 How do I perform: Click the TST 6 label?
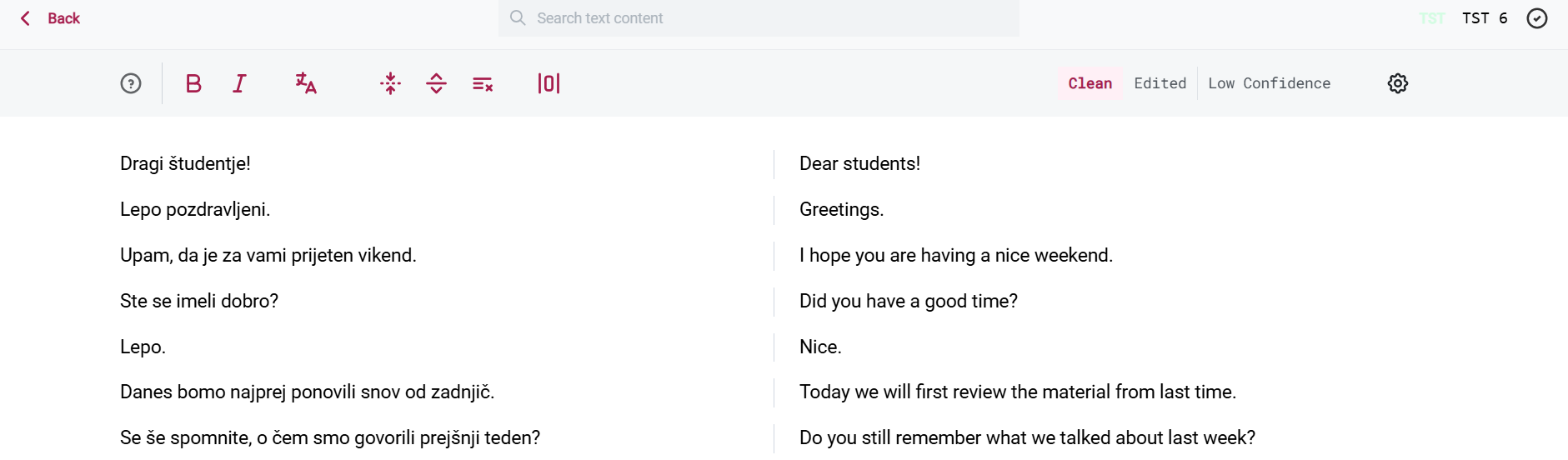(1485, 18)
